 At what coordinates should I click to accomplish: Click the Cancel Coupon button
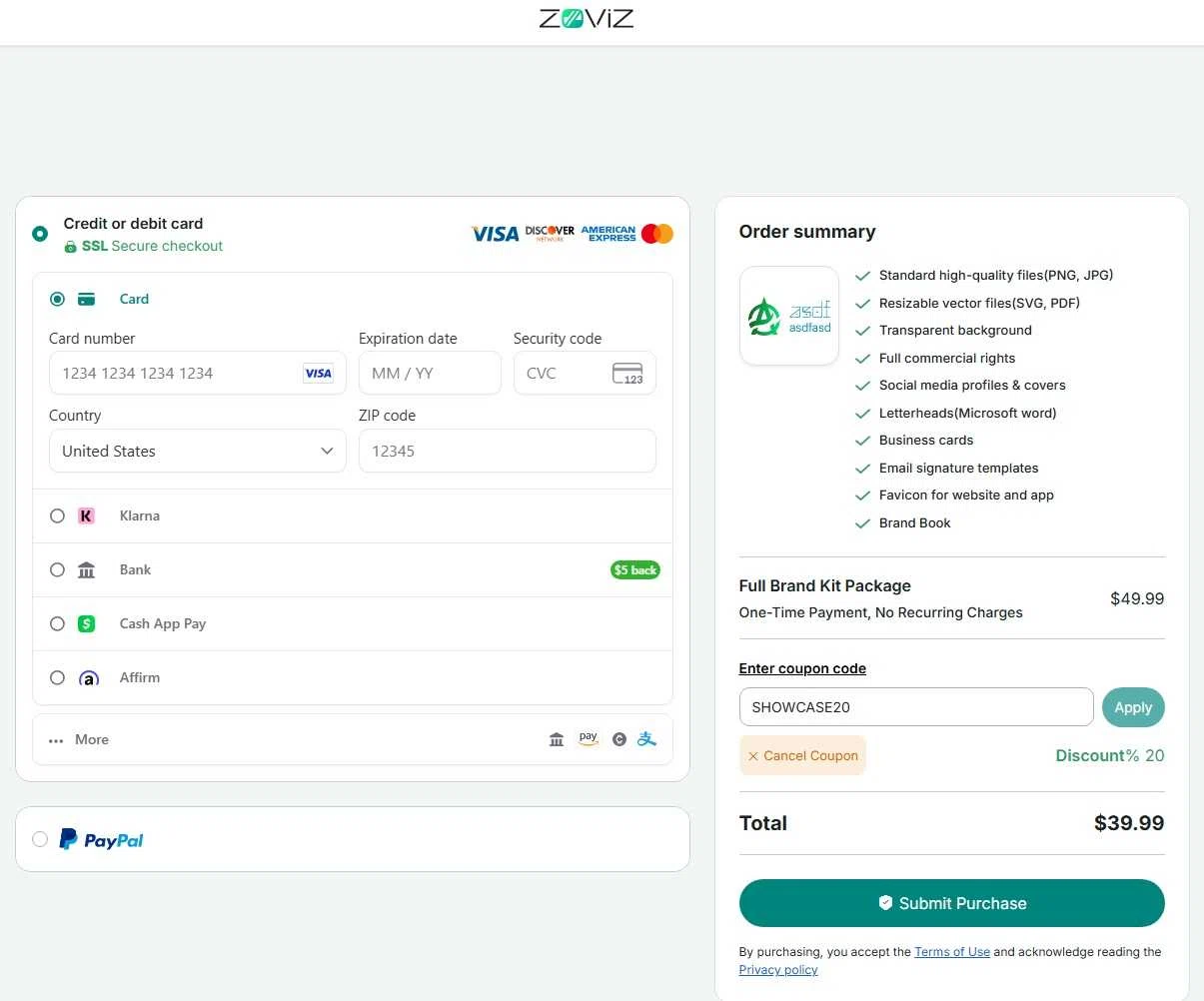coord(802,756)
